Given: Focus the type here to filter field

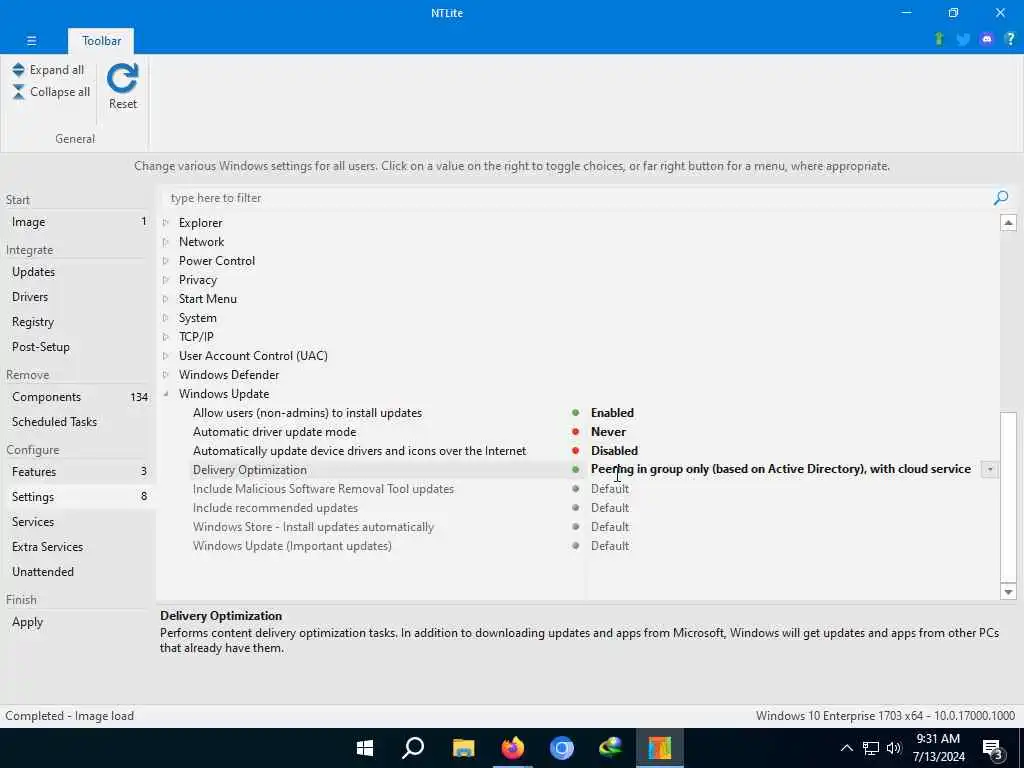Looking at the screenshot, I should [x=575, y=198].
